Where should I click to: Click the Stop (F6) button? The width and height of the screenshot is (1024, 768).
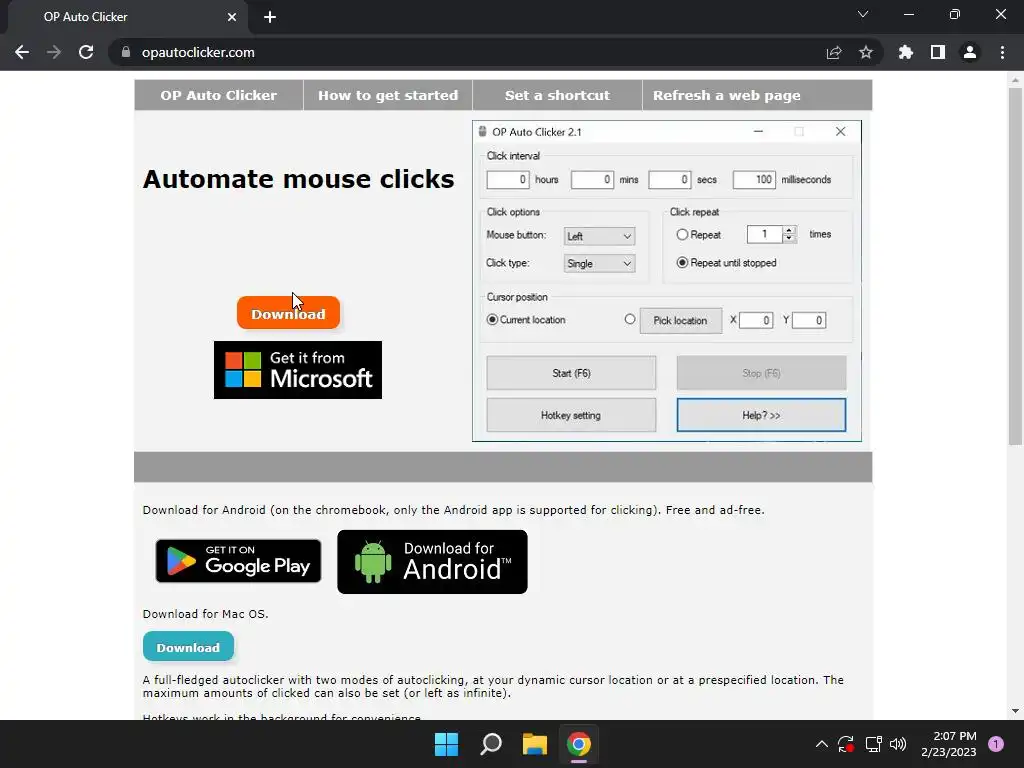click(x=761, y=373)
